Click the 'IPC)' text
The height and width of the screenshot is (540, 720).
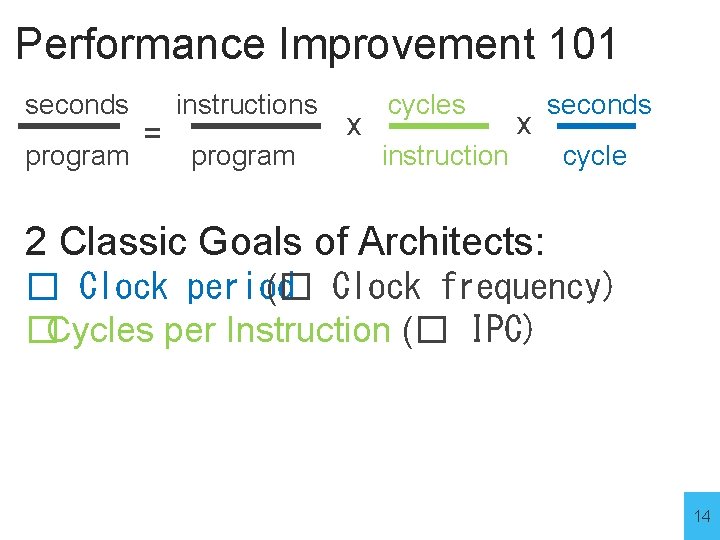(500, 330)
